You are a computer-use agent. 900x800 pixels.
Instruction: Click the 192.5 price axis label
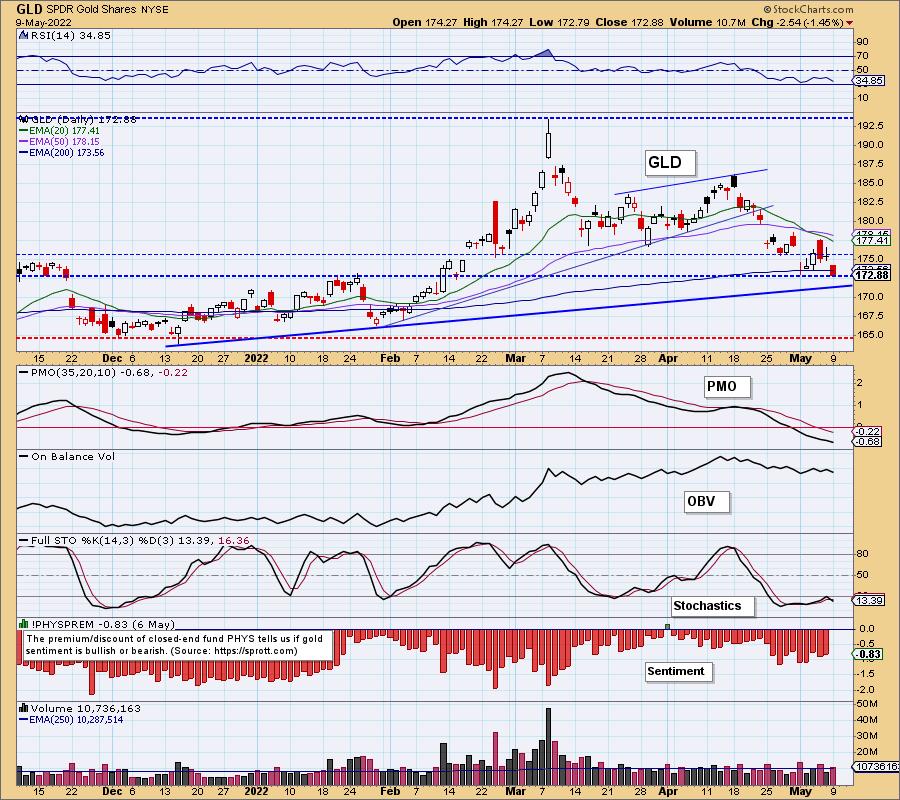tap(871, 126)
